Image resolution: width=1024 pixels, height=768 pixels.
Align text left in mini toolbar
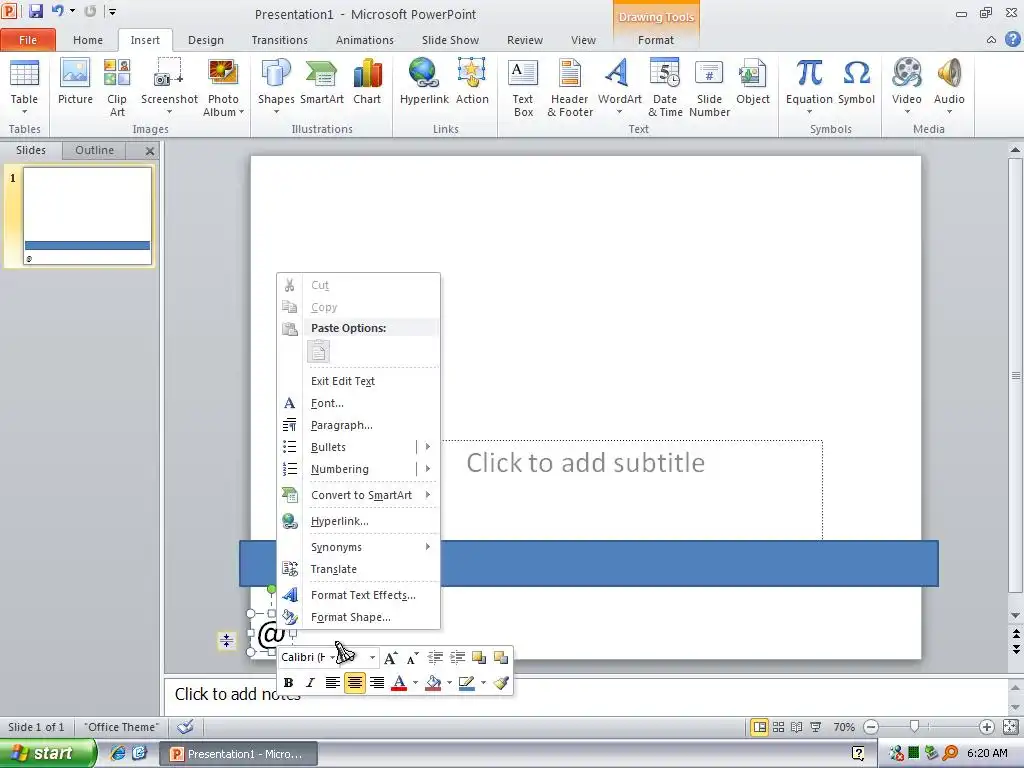pos(332,683)
